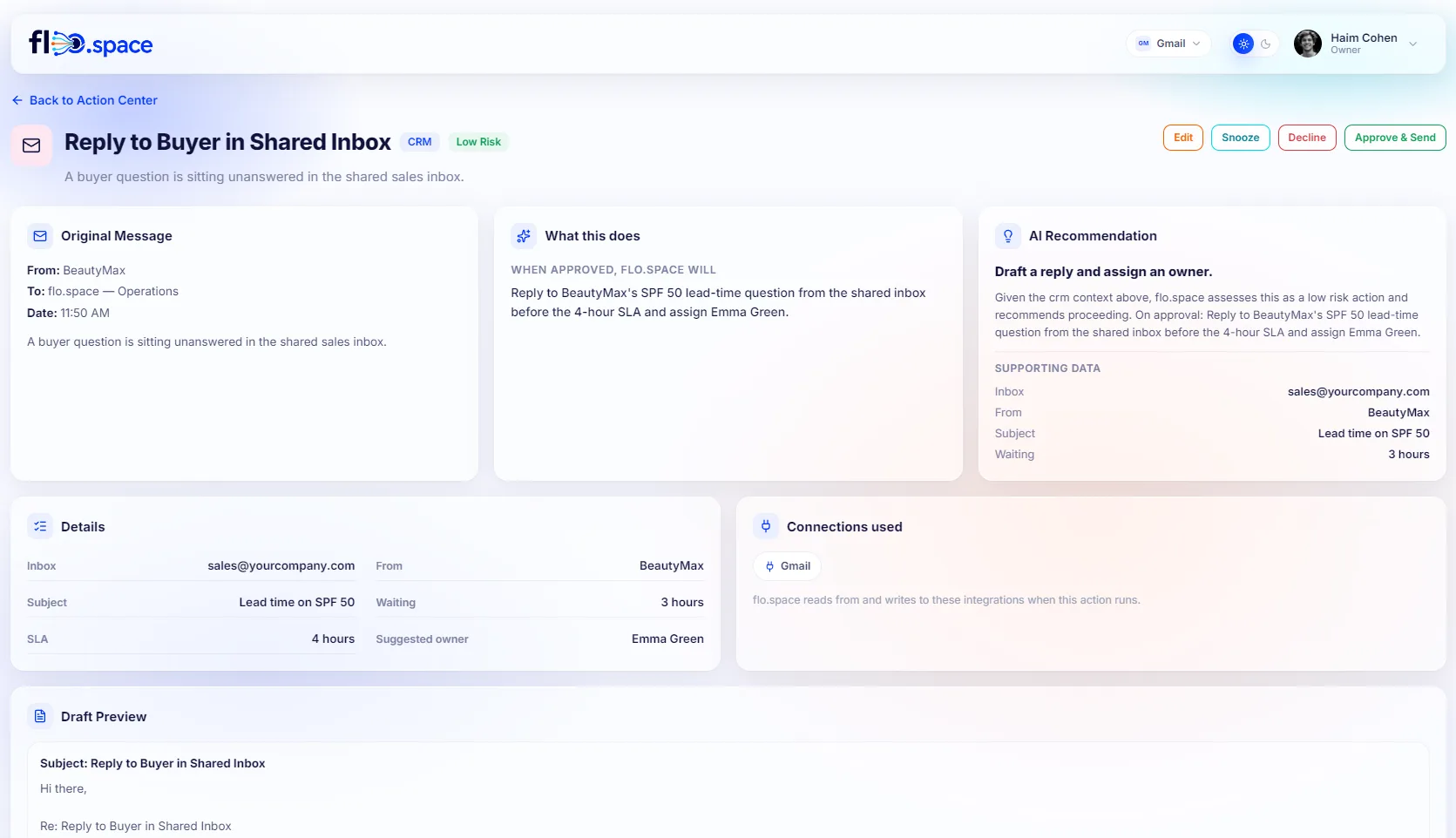1456x838 pixels.
Task: Click the Edit button
Action: (x=1183, y=138)
